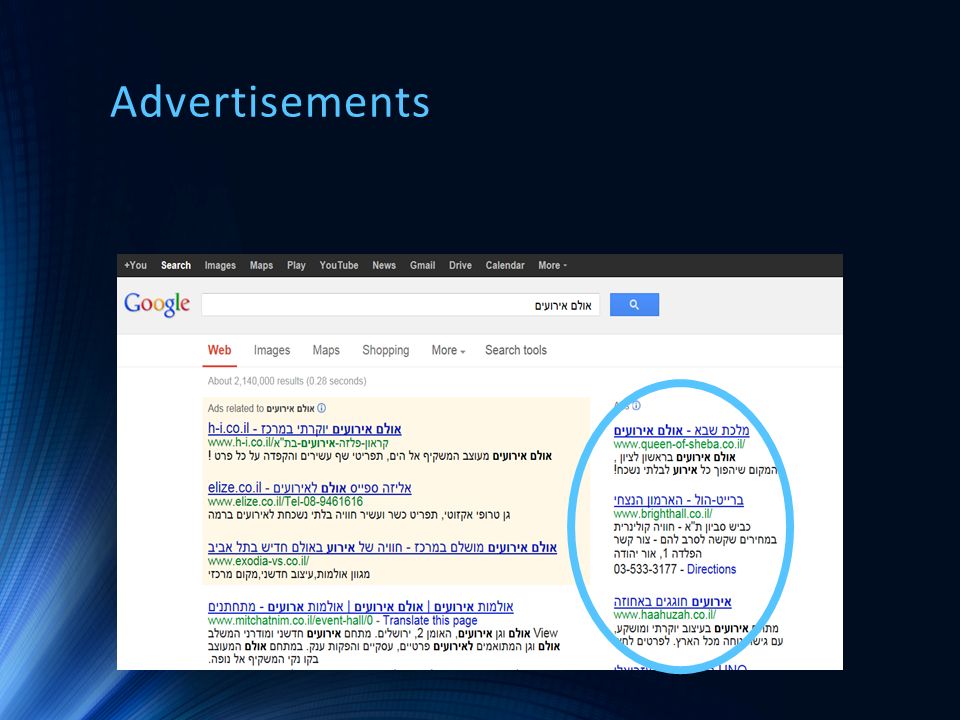960x720 pixels.
Task: Click the phone number 03-533-3177
Action: (x=645, y=569)
